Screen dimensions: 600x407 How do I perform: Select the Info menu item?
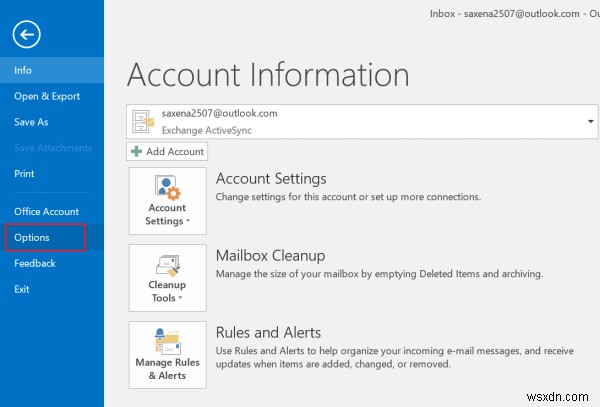23,70
